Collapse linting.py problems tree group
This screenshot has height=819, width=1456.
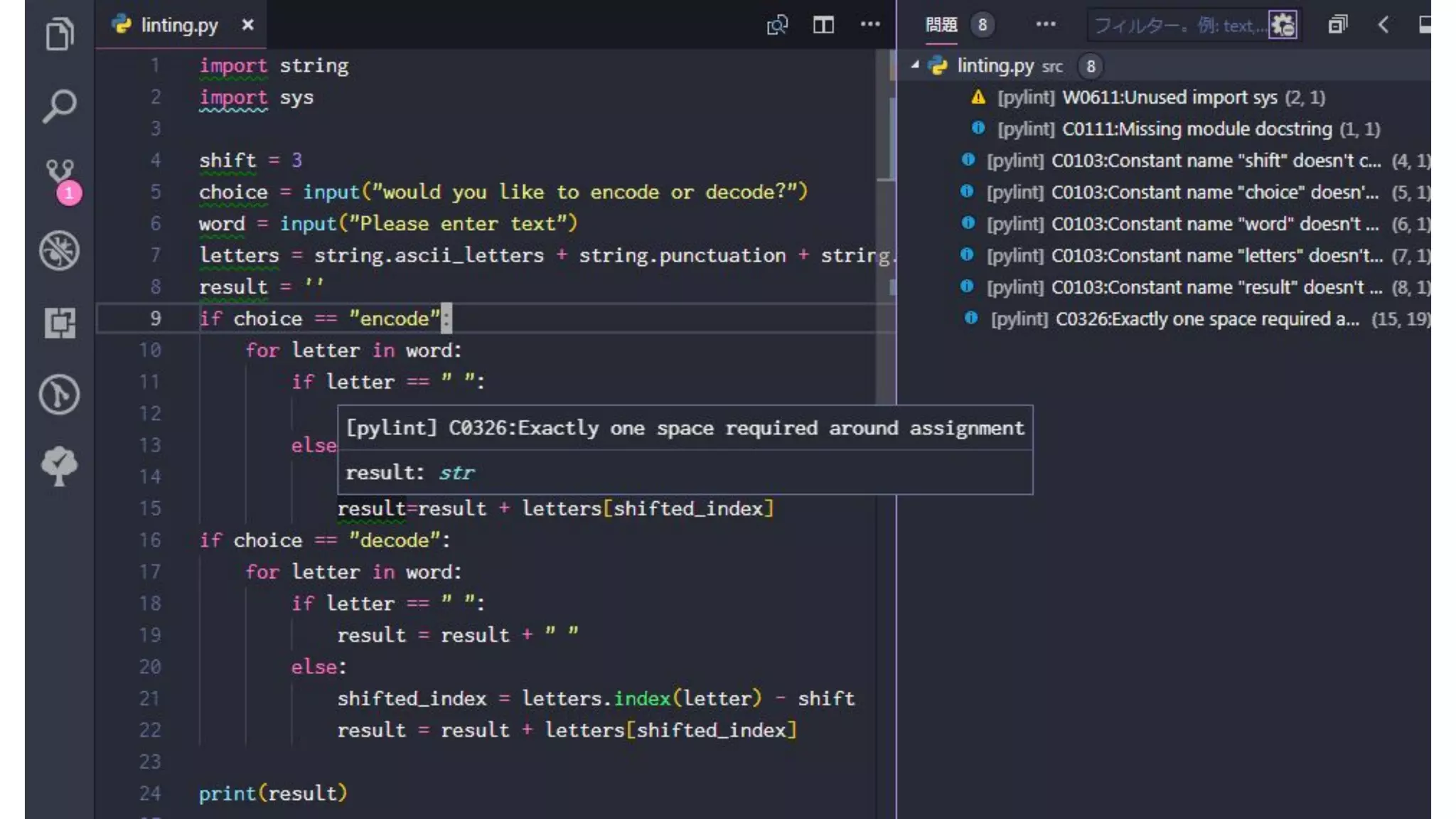(x=916, y=65)
